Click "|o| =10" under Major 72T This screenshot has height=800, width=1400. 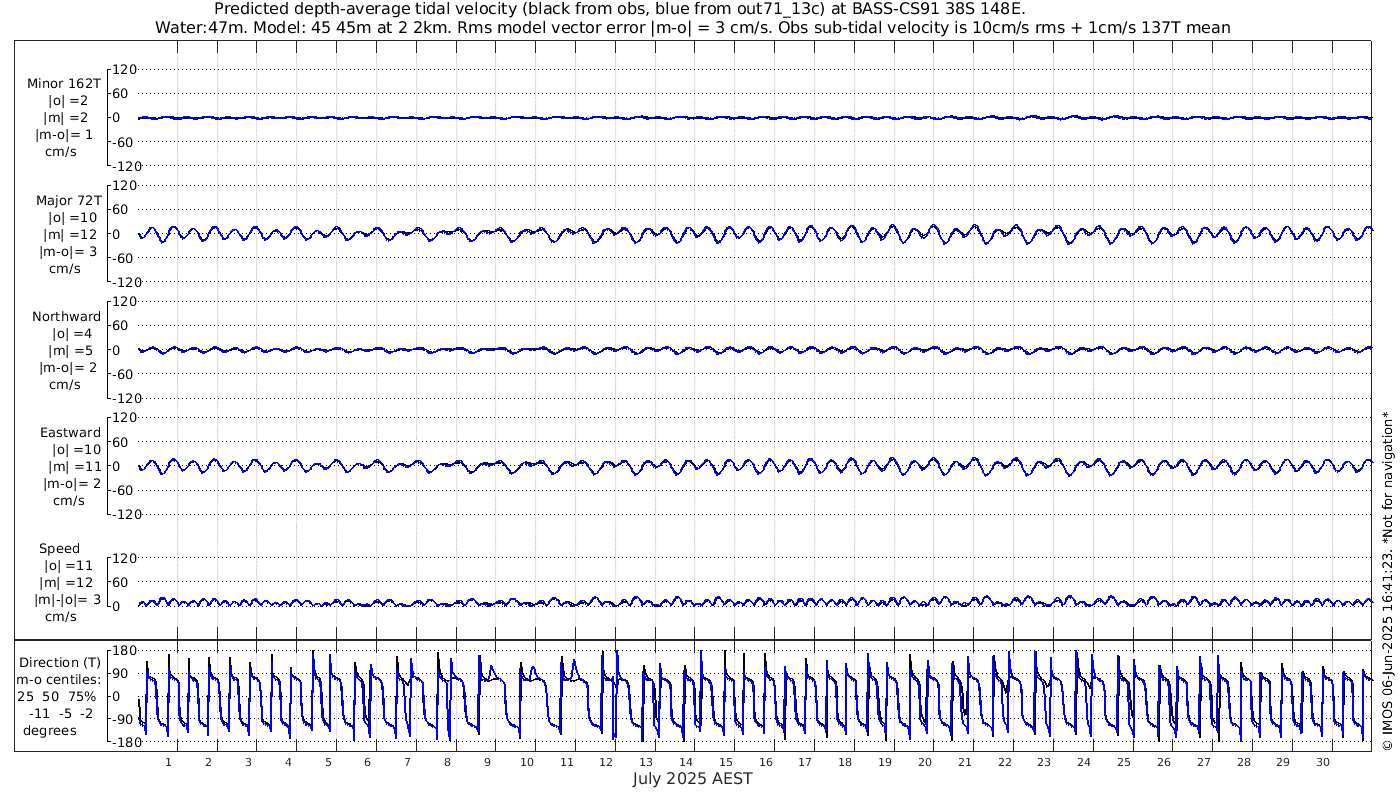pos(73,217)
